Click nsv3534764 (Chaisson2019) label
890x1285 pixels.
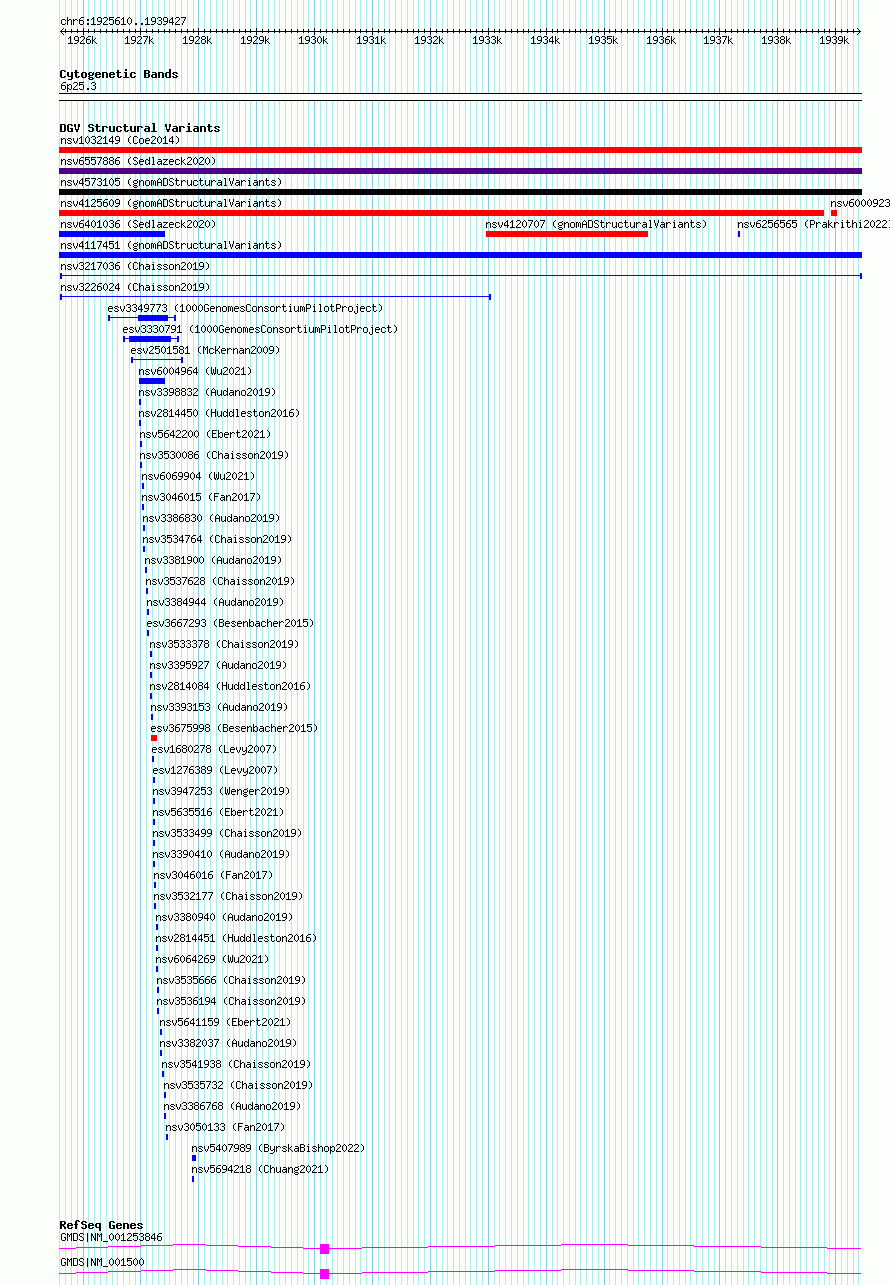[217, 539]
